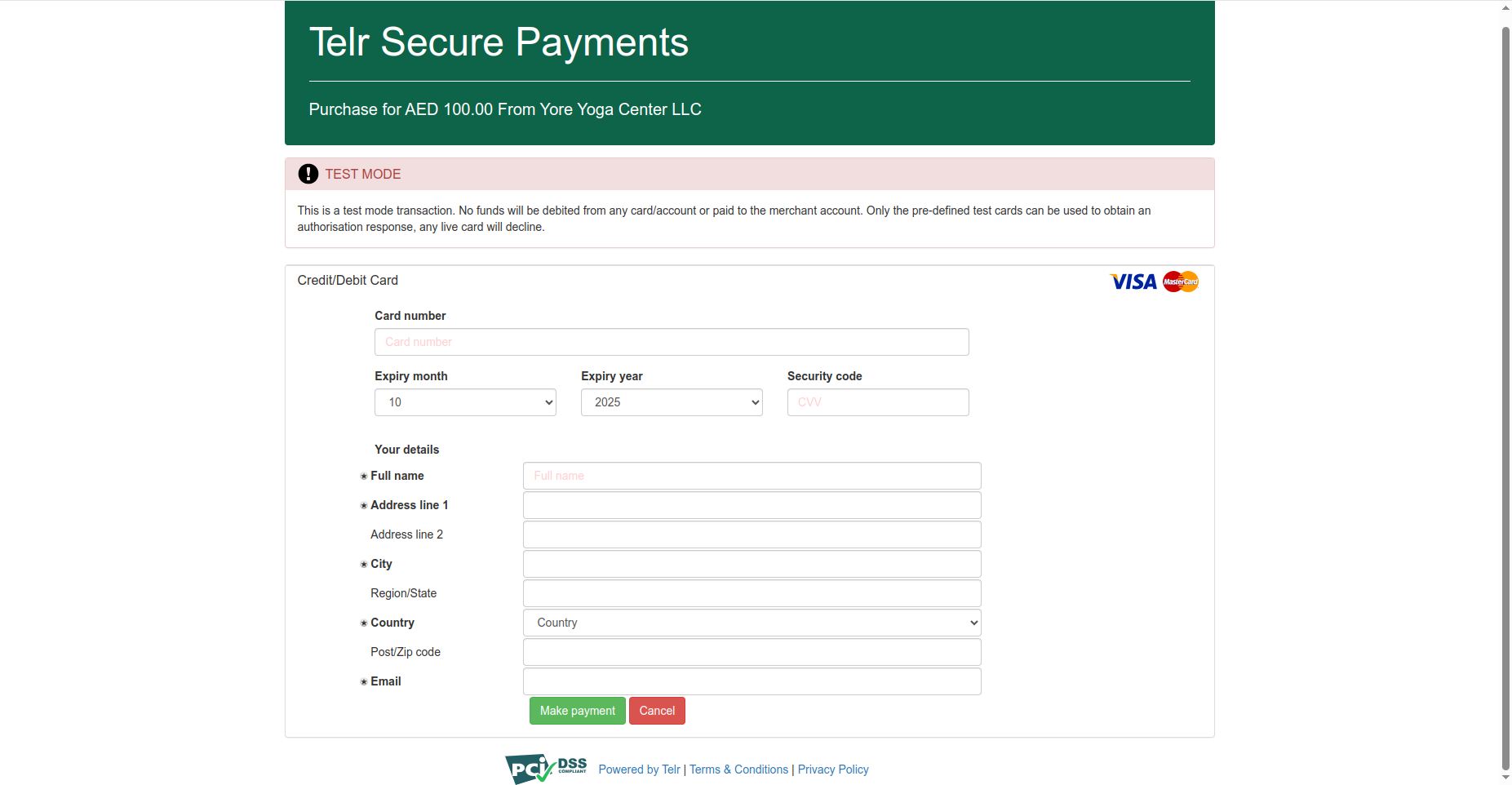This screenshot has width=1512, height=785.
Task: Click the CVV security code field
Action: (x=877, y=401)
